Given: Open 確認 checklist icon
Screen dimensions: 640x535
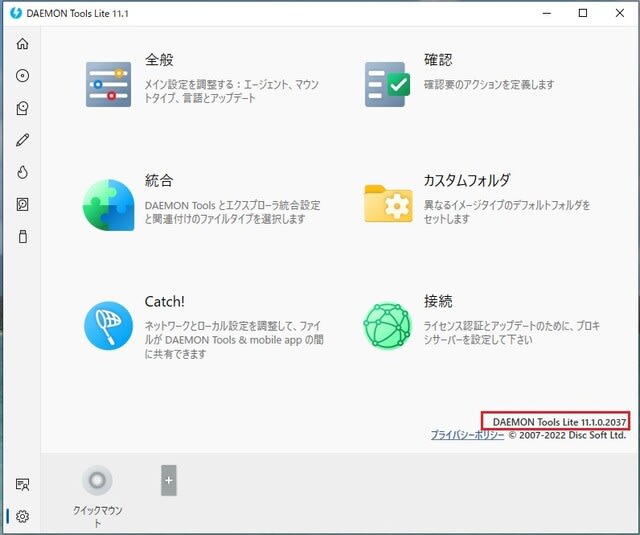Looking at the screenshot, I should coord(387,84).
